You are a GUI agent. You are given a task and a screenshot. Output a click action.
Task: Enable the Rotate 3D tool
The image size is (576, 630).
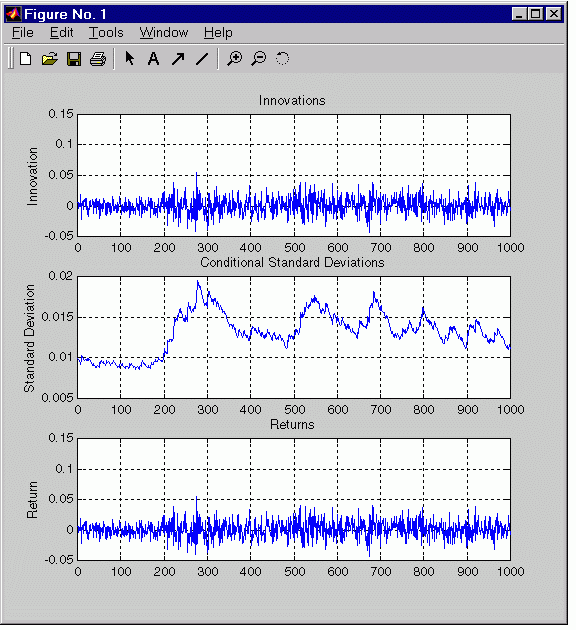(x=282, y=59)
